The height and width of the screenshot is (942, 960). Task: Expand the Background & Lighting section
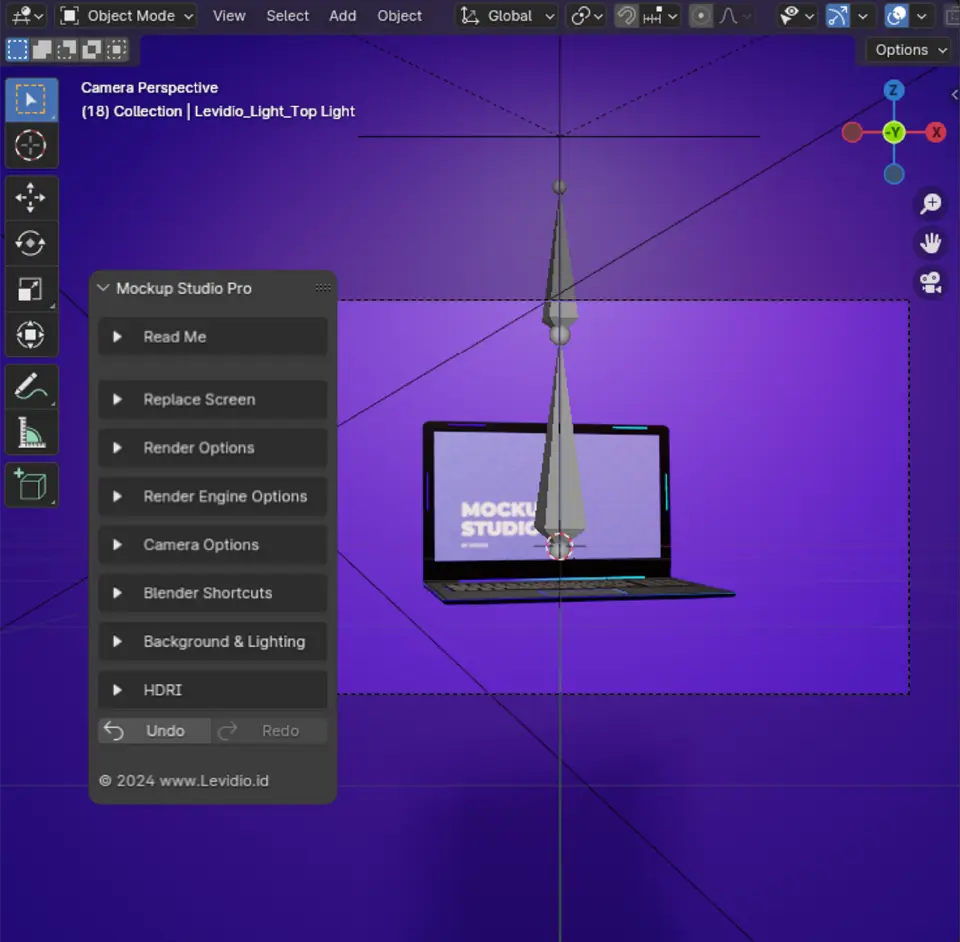(212, 641)
